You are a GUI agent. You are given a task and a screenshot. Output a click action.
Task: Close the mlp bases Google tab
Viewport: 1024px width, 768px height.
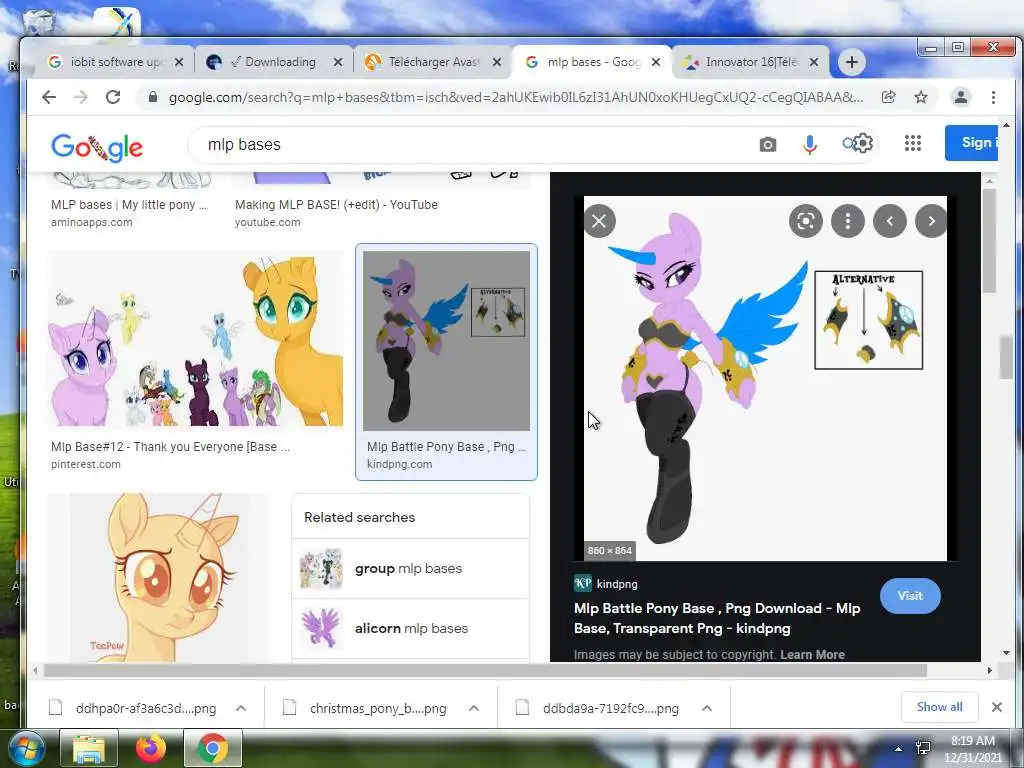tap(656, 62)
